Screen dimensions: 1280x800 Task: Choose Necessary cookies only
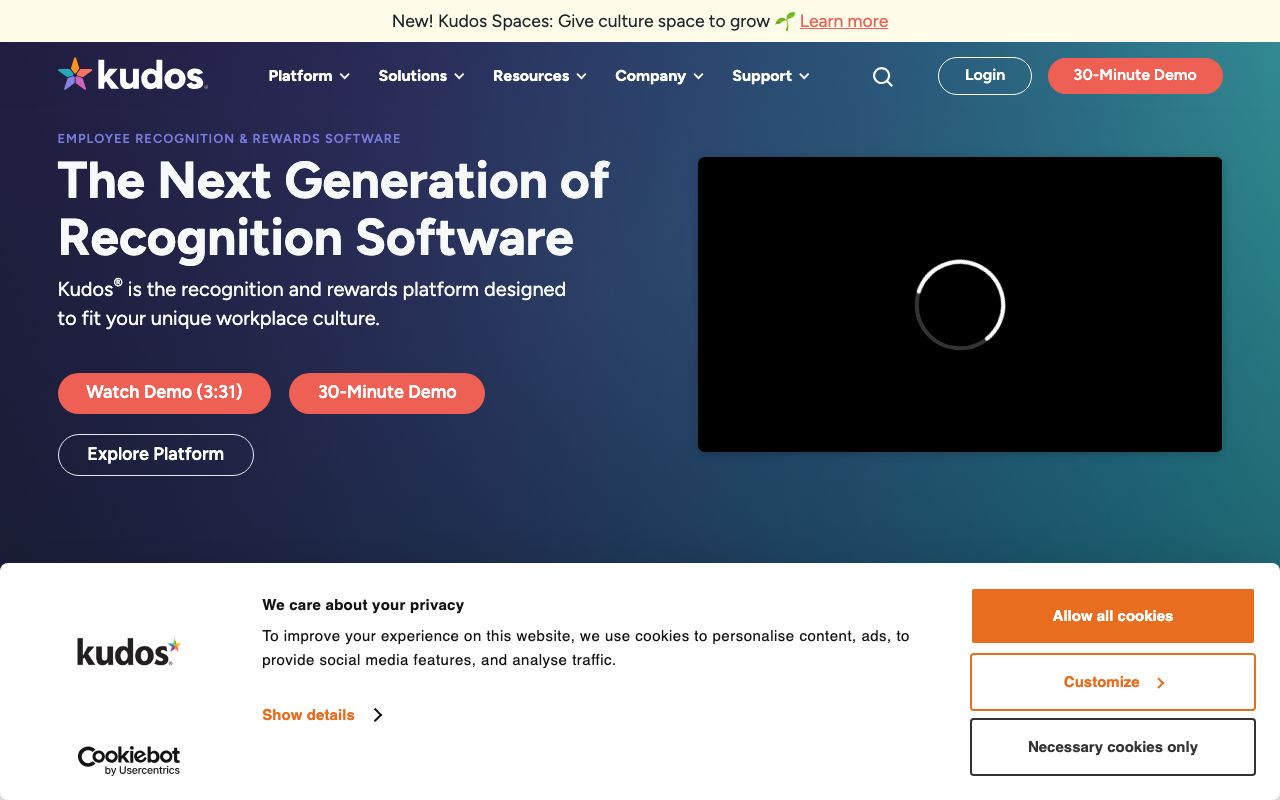1112,747
